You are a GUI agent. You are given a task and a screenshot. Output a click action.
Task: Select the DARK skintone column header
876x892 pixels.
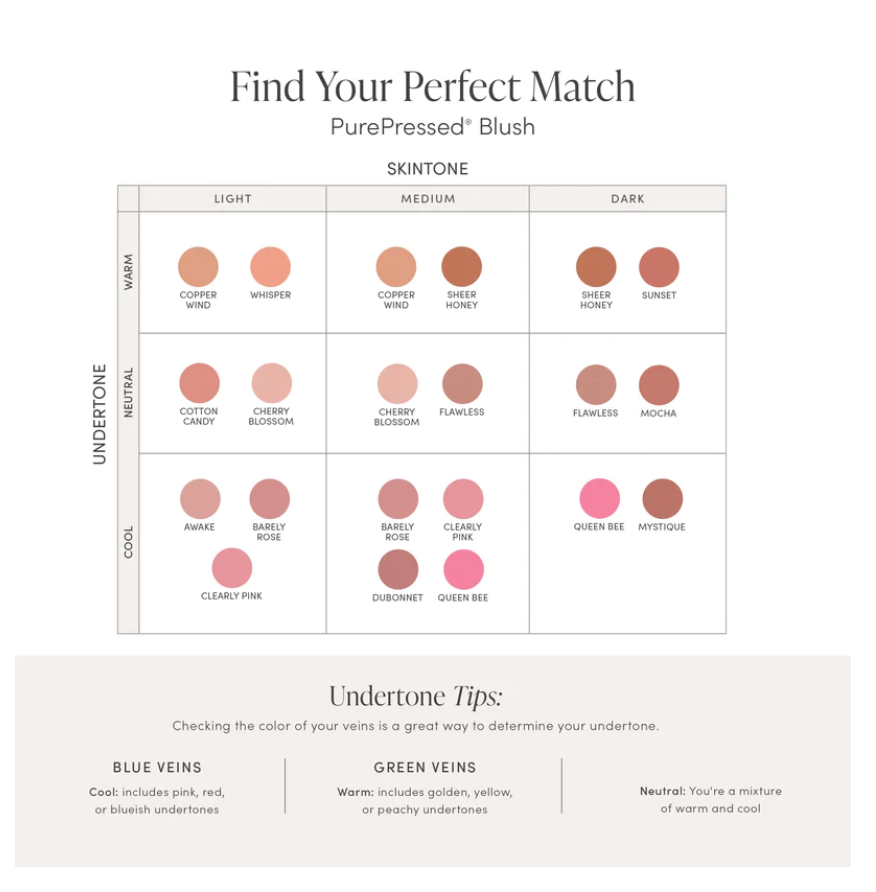(x=628, y=199)
